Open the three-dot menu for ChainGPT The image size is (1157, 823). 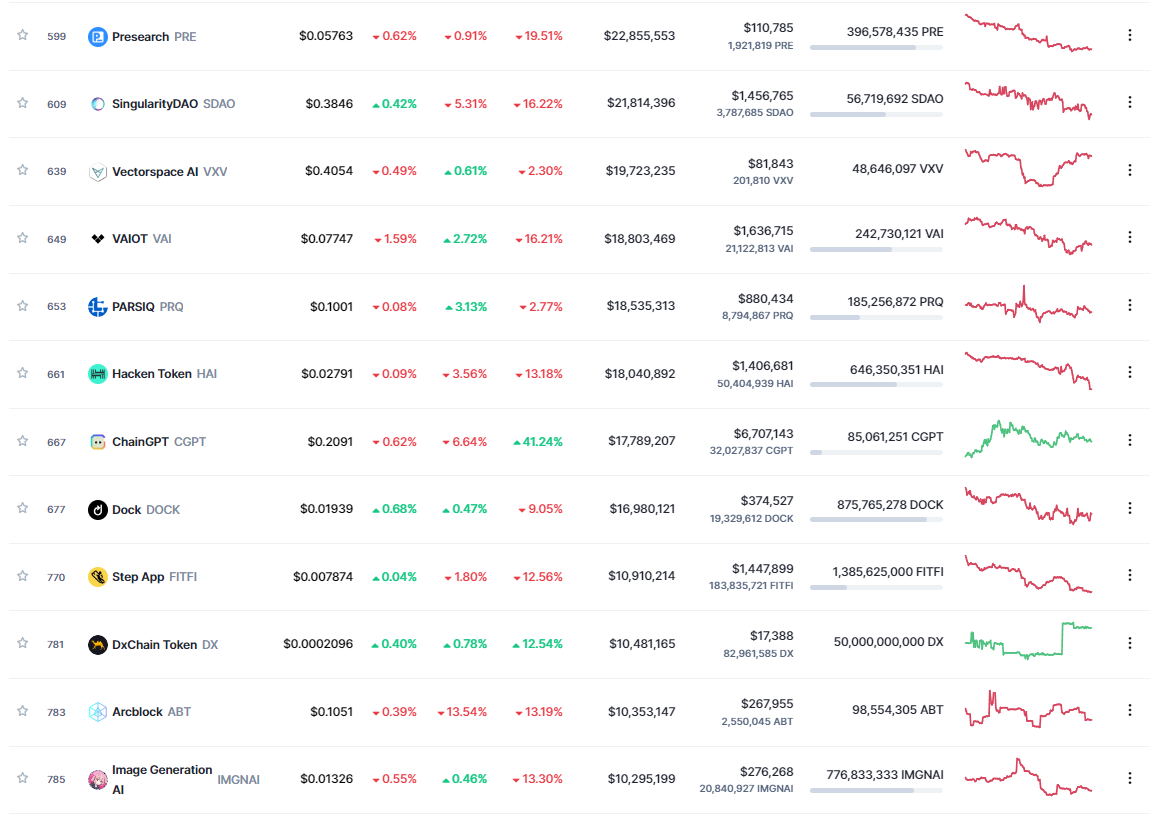click(x=1130, y=440)
